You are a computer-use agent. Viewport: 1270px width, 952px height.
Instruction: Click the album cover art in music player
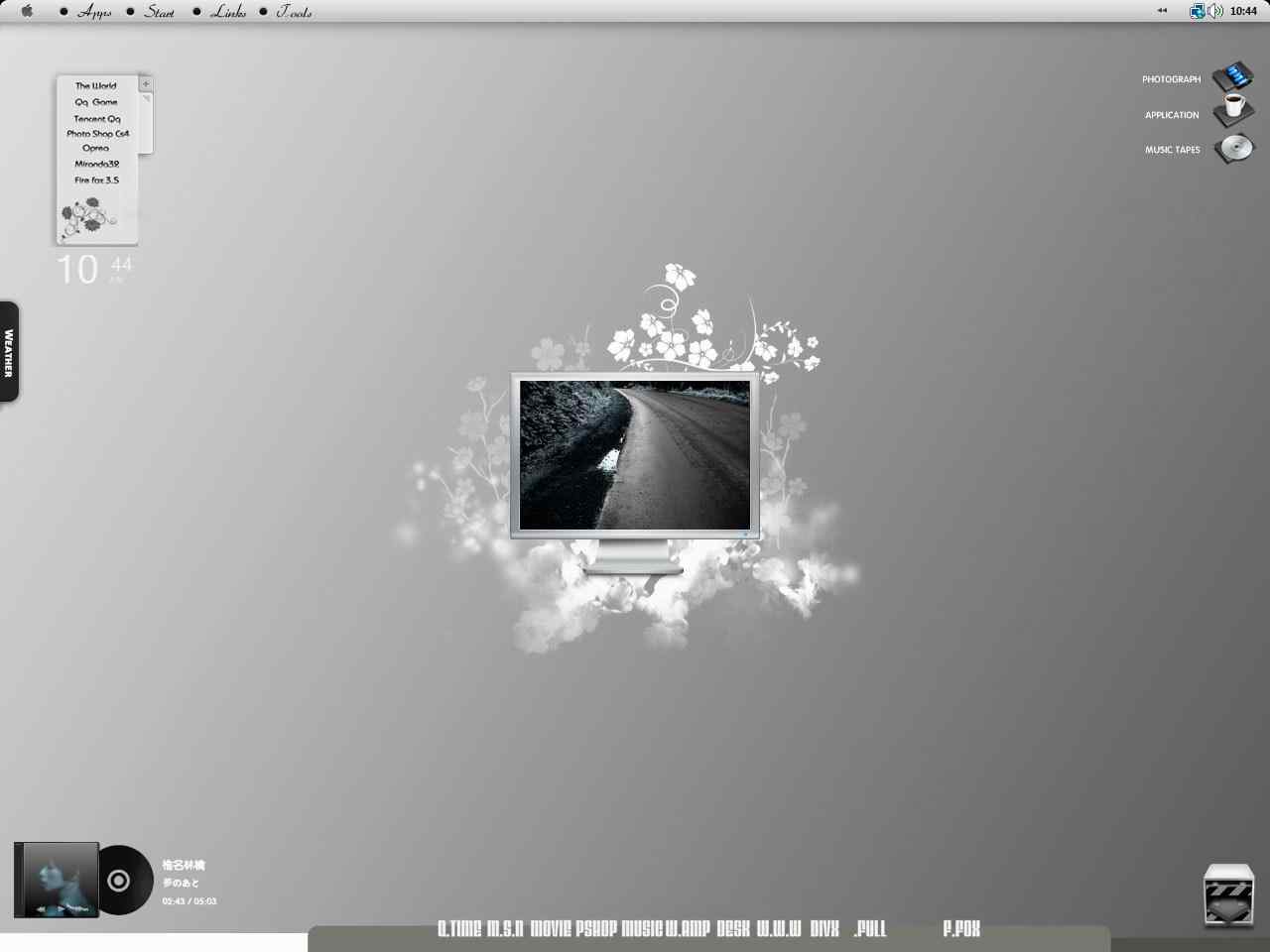pos(57,880)
